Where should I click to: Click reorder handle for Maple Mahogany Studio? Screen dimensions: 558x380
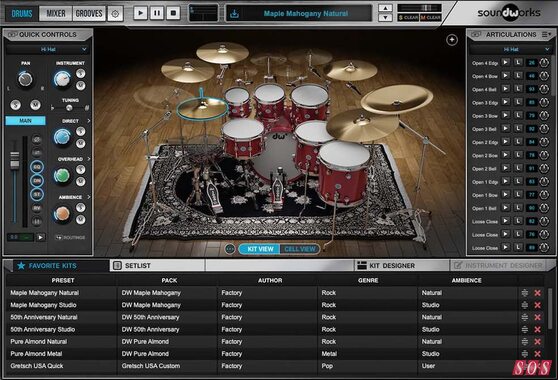(x=525, y=305)
